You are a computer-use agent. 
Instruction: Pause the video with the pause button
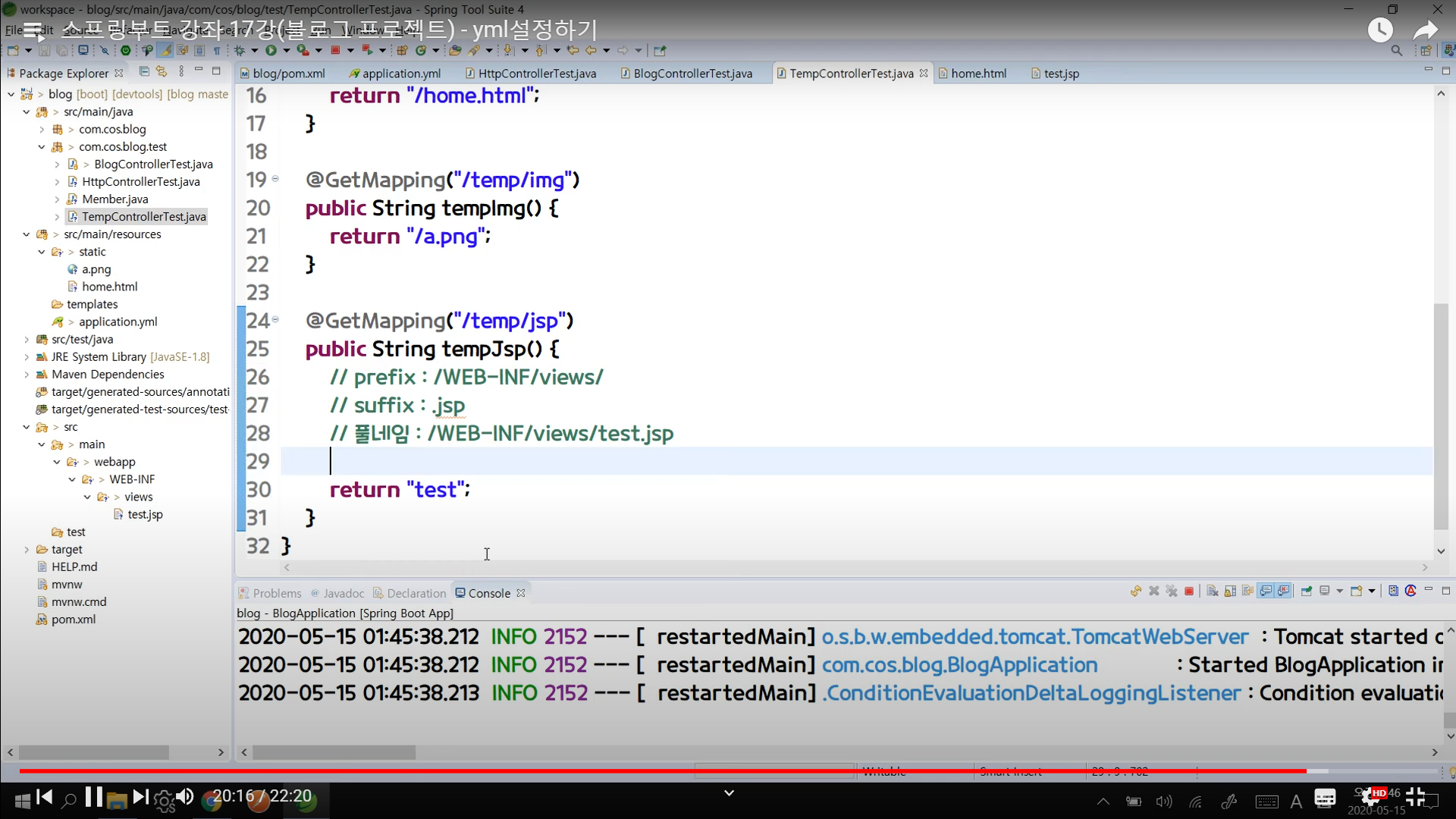93,797
